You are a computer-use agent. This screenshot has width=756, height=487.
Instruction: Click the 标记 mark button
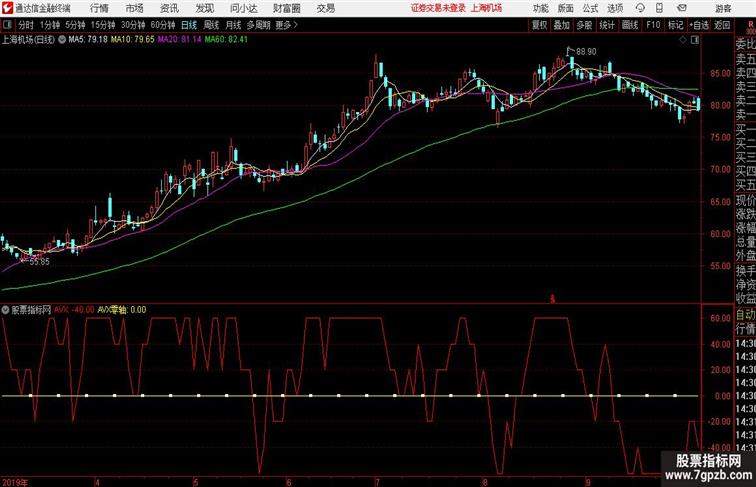point(675,25)
